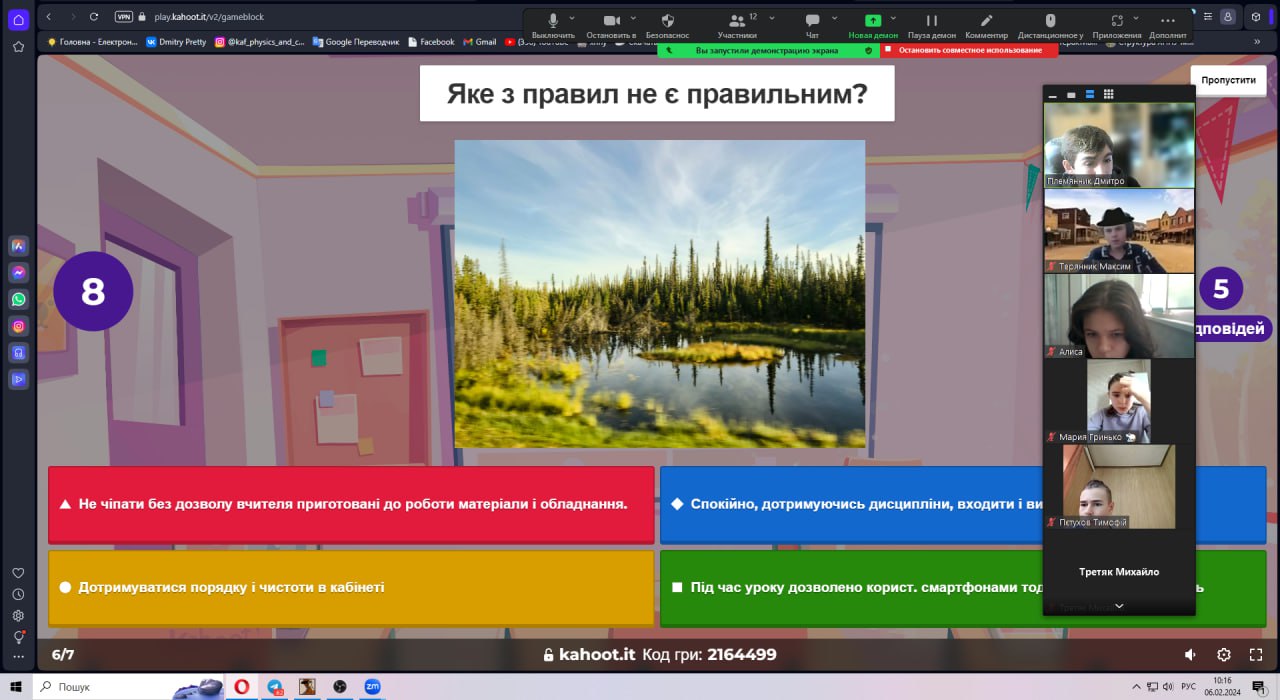1280x700 pixels.
Task: Open the Gmail bookmark
Action: [479, 42]
